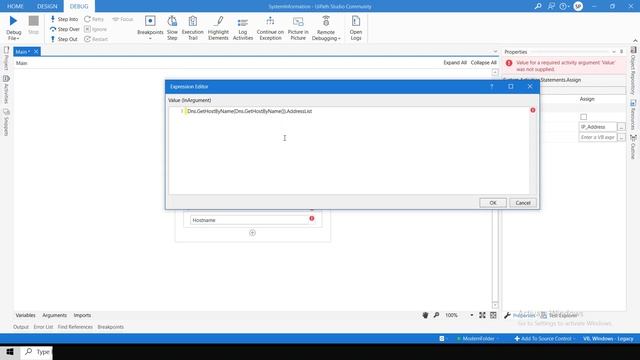This screenshot has height=360, width=640.
Task: Open the Find References tab
Action: point(75,327)
